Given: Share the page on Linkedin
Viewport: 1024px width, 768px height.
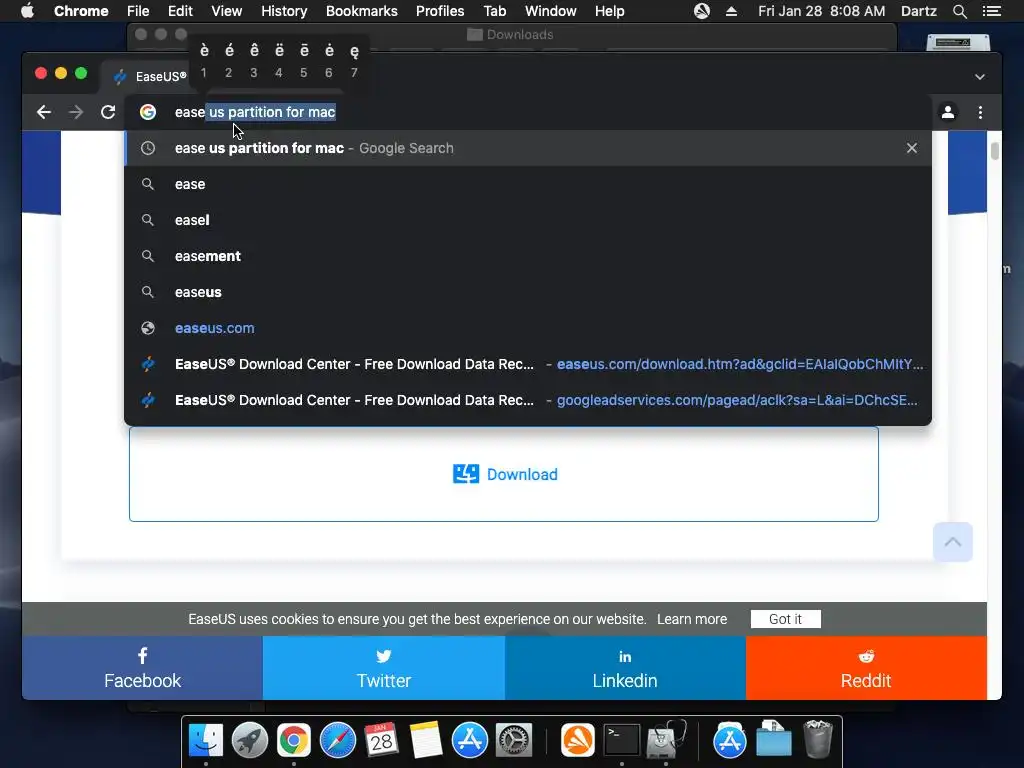Looking at the screenshot, I should (625, 668).
